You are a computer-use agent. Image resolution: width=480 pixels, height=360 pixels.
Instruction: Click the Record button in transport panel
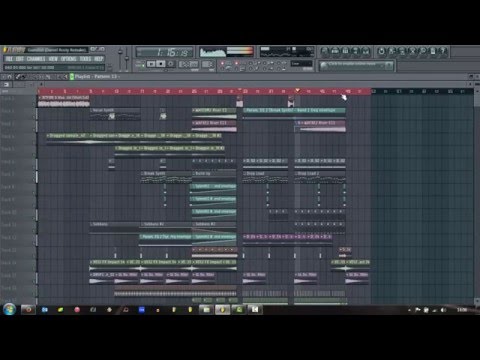[x=171, y=64]
